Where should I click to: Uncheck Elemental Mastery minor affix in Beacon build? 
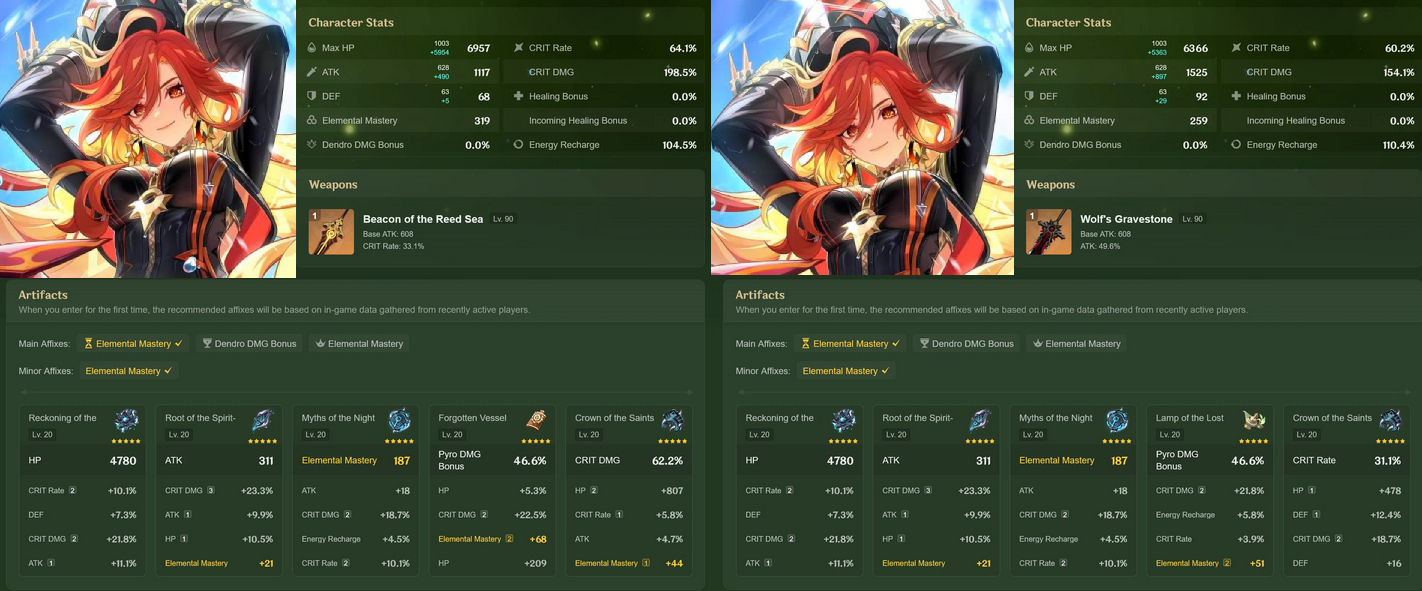(129, 371)
